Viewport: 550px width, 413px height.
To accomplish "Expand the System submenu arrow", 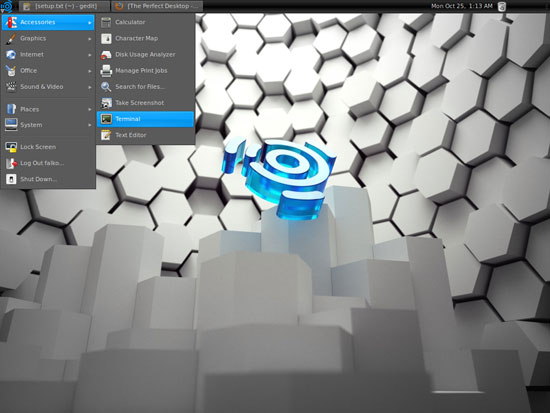I will pyautogui.click(x=90, y=125).
